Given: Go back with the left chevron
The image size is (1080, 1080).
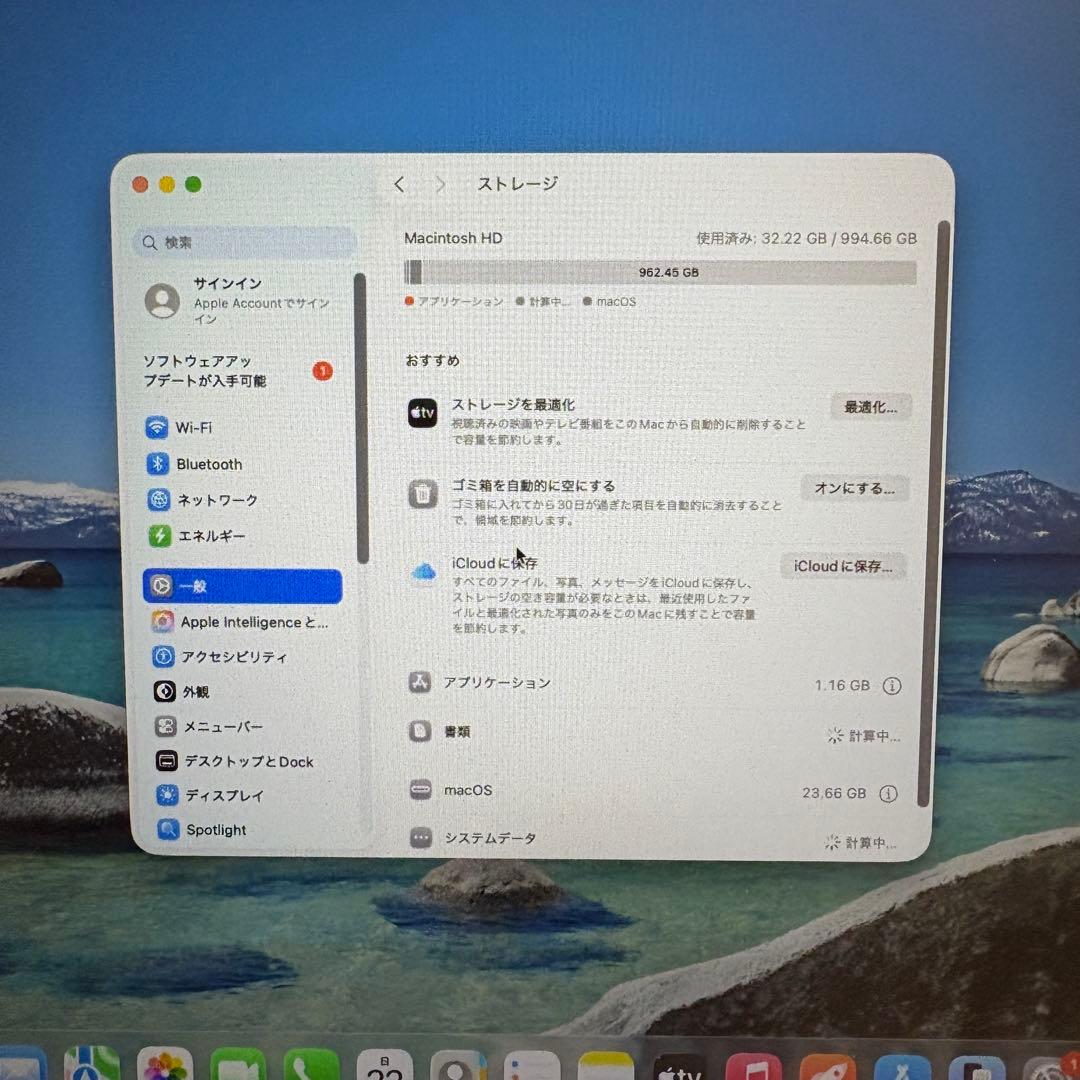Looking at the screenshot, I should (x=399, y=184).
